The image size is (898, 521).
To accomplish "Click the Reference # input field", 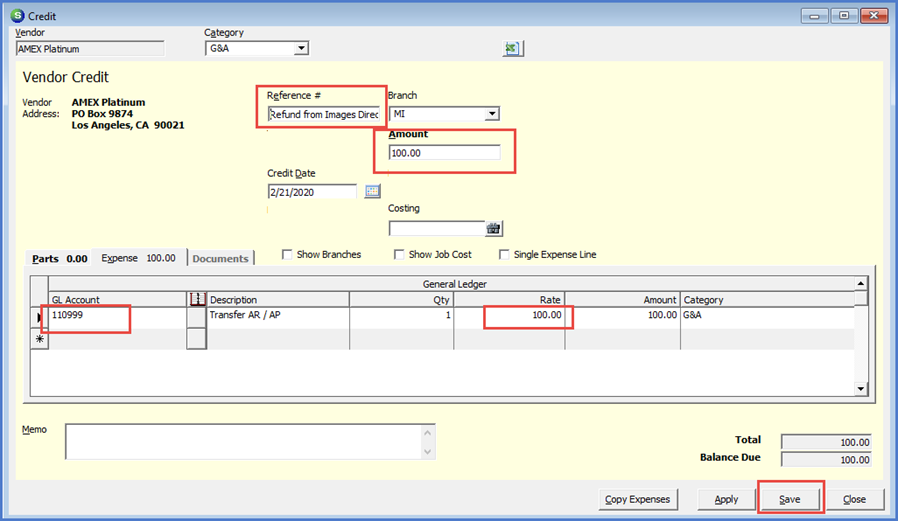I will coord(324,114).
